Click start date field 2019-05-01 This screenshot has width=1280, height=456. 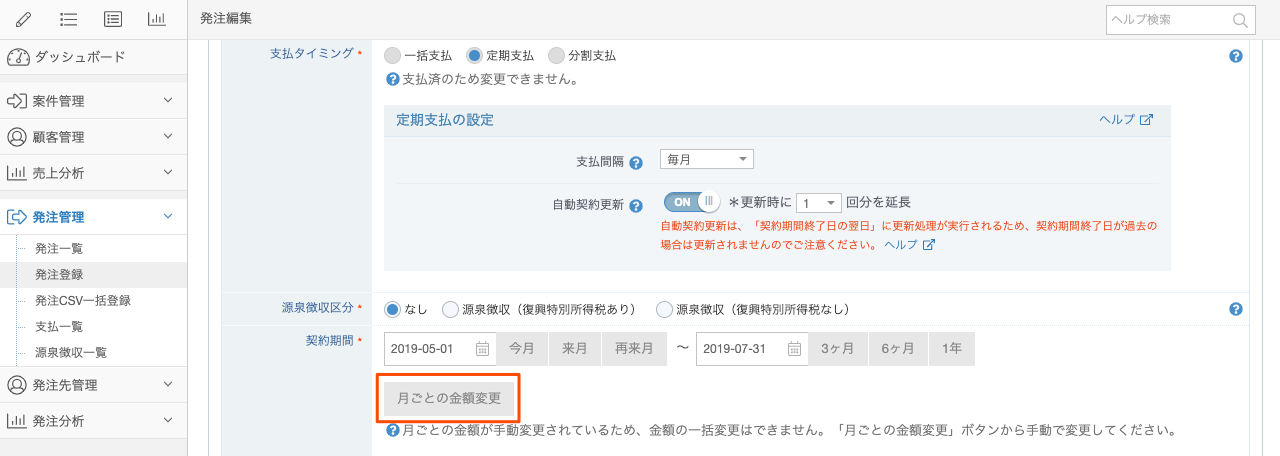tap(440, 349)
